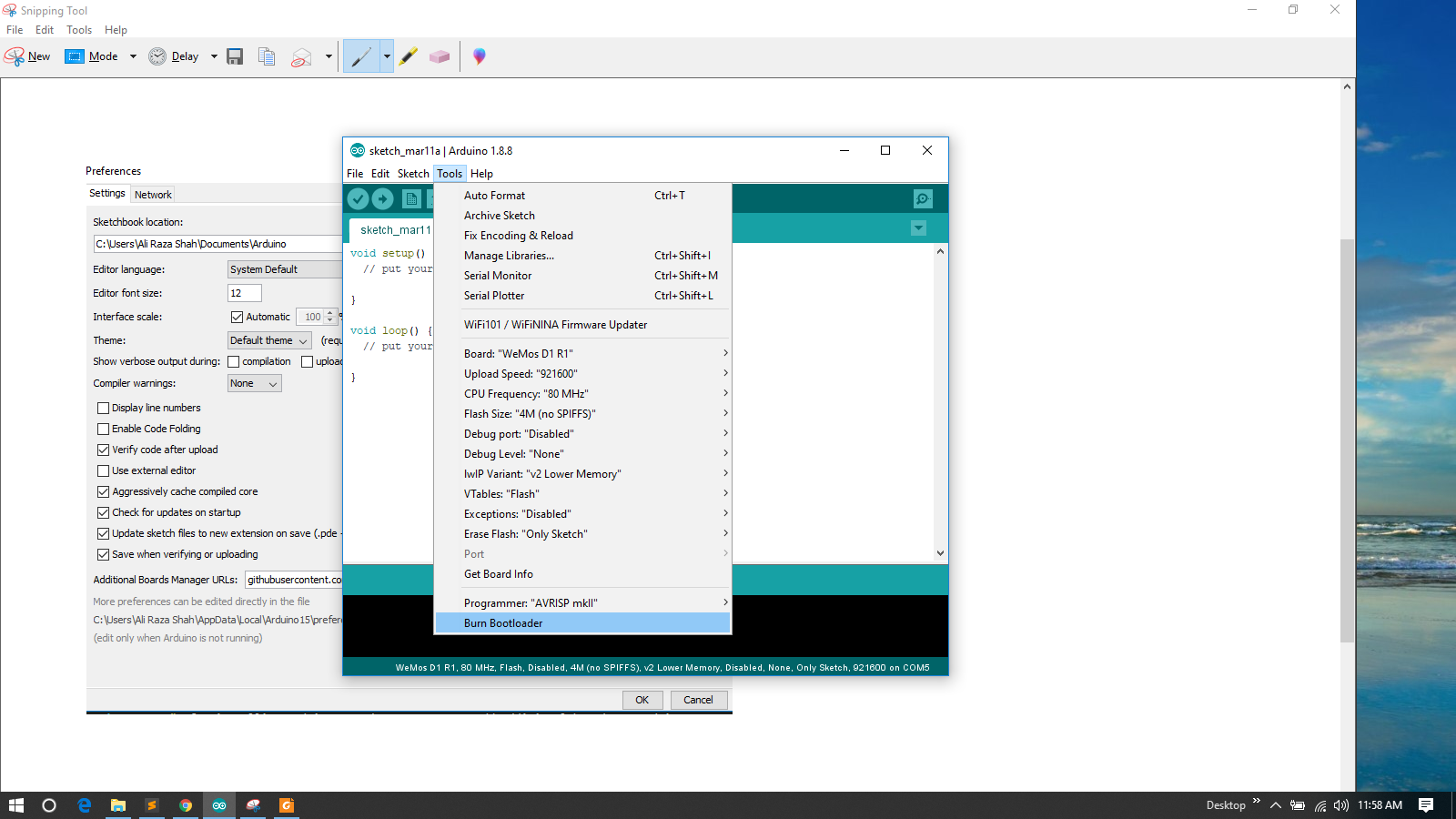Image resolution: width=1456 pixels, height=819 pixels.
Task: Open the Arduino tab menu dropdown arrow
Action: (918, 228)
